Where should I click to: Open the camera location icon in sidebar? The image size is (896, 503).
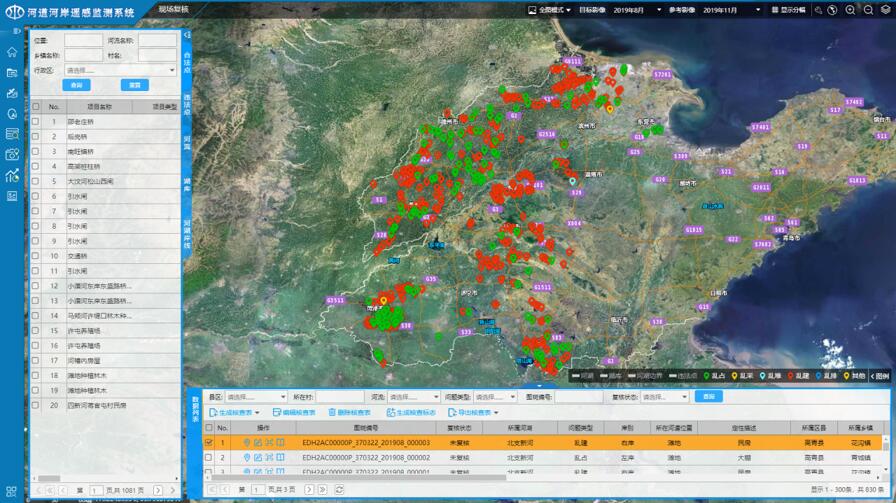click(x=12, y=154)
